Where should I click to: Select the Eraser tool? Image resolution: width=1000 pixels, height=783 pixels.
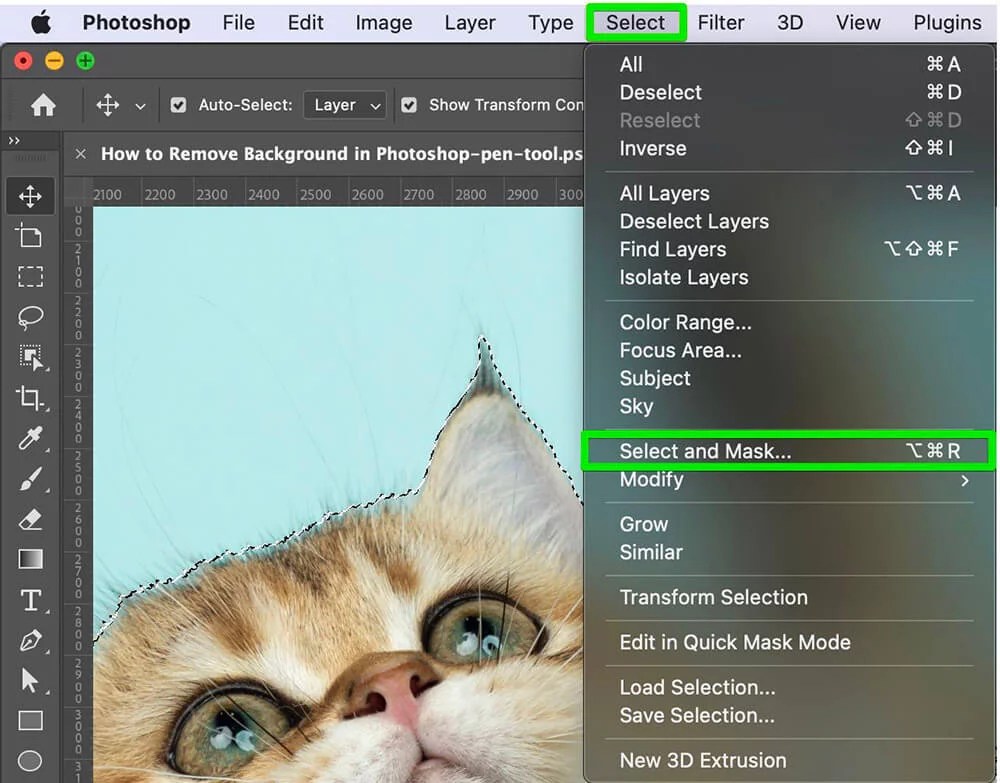pos(30,518)
